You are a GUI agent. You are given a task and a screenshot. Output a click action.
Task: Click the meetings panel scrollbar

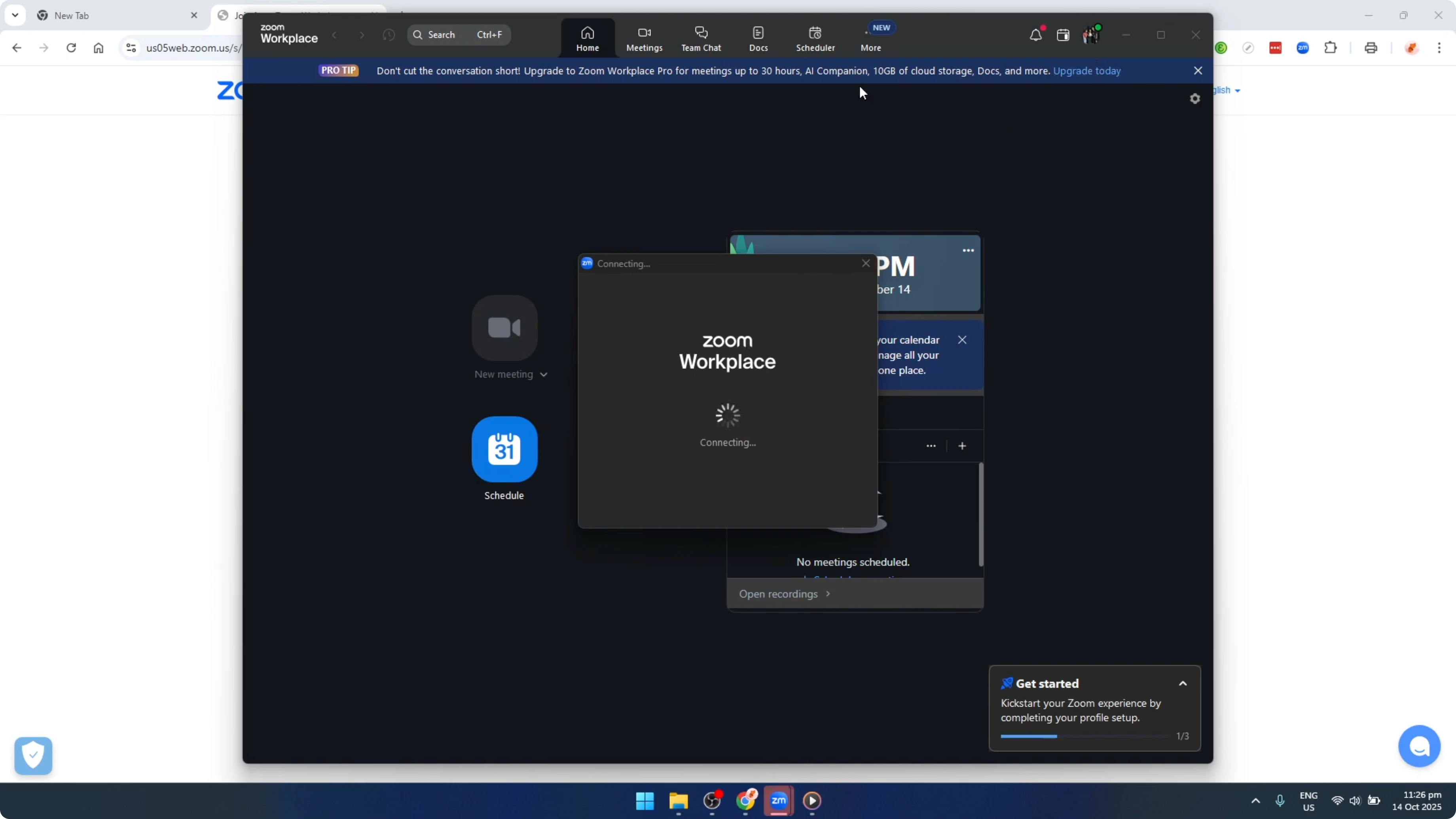981,514
